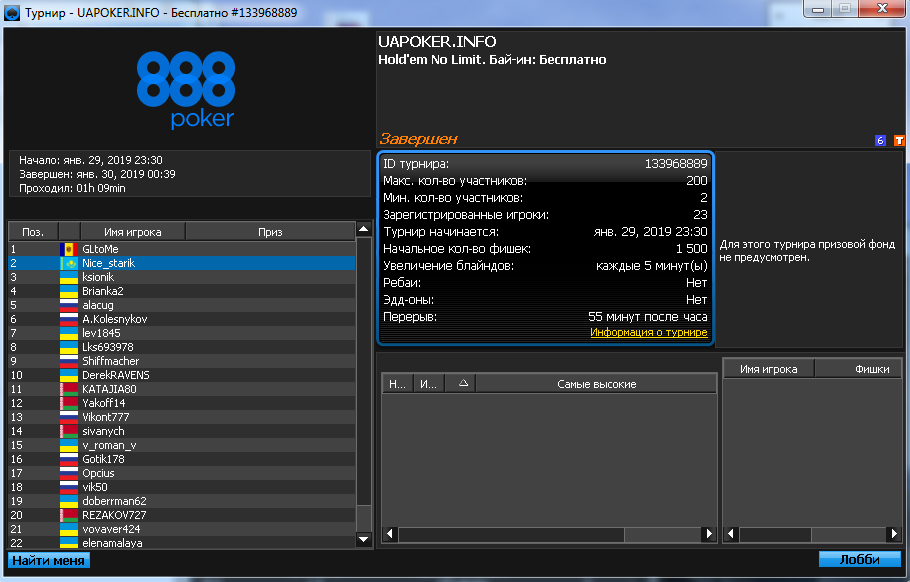This screenshot has height=582, width=910.
Task: Sort the results list by 'Имя игрока' header
Action: tap(133, 232)
